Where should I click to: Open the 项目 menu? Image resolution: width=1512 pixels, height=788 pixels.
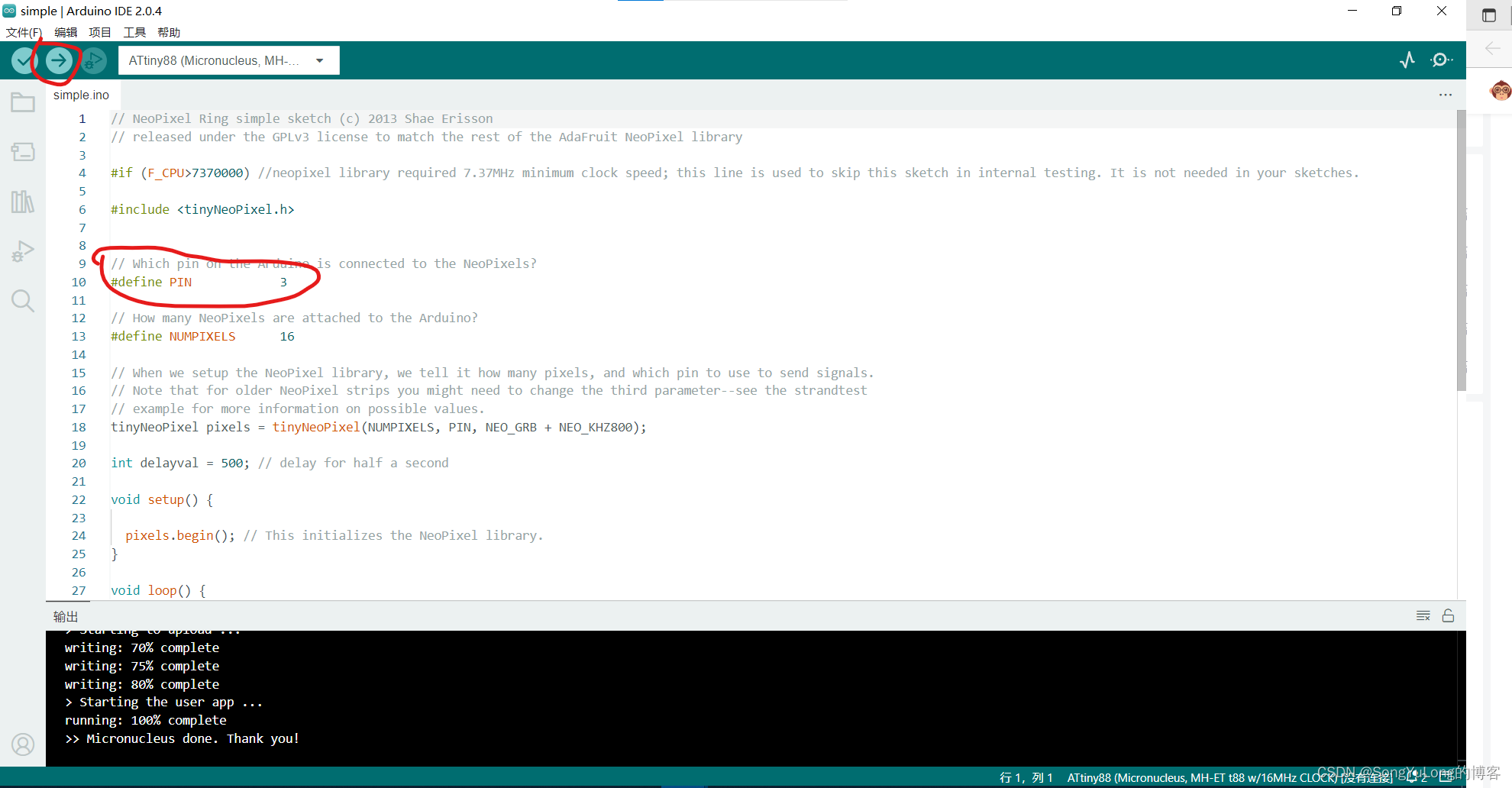point(100,32)
